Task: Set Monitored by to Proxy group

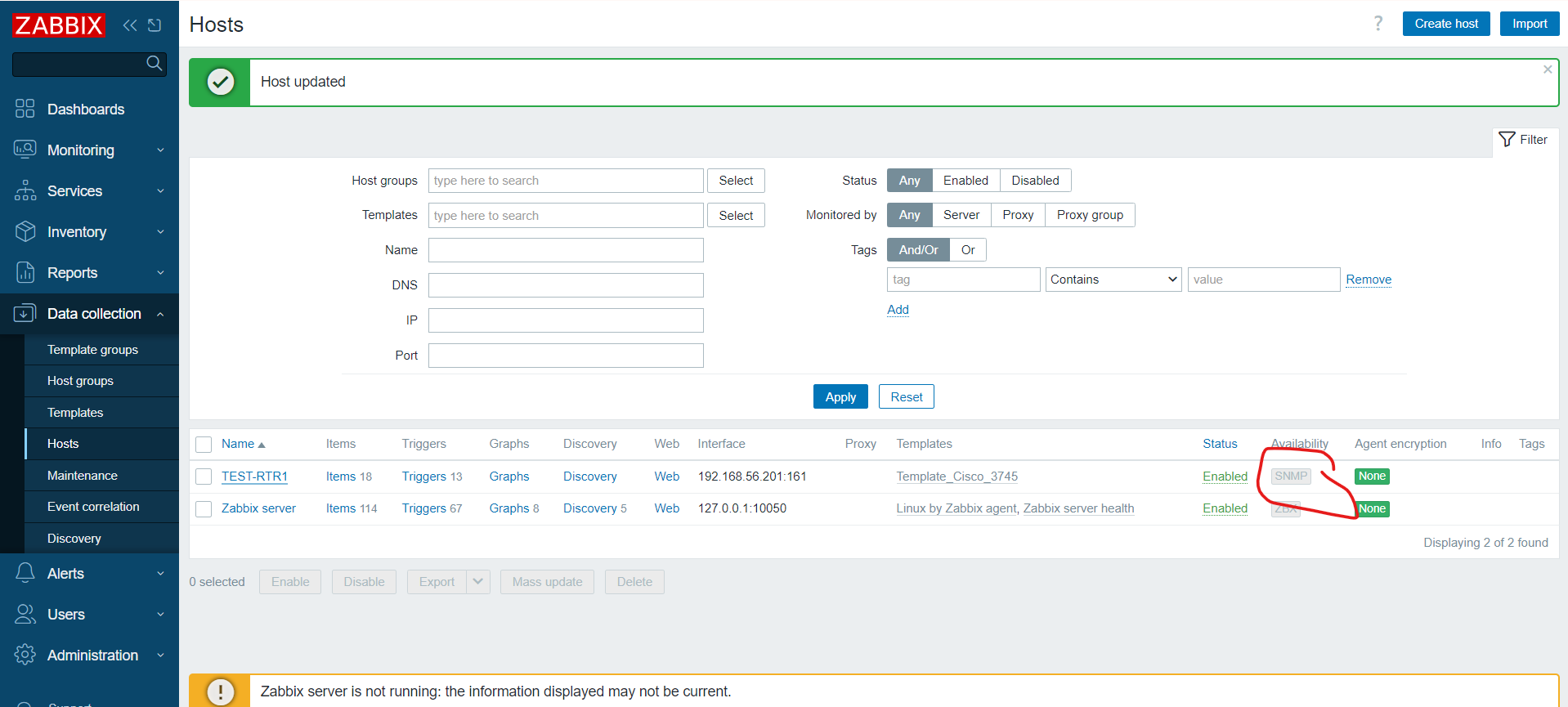Action: pos(1090,215)
